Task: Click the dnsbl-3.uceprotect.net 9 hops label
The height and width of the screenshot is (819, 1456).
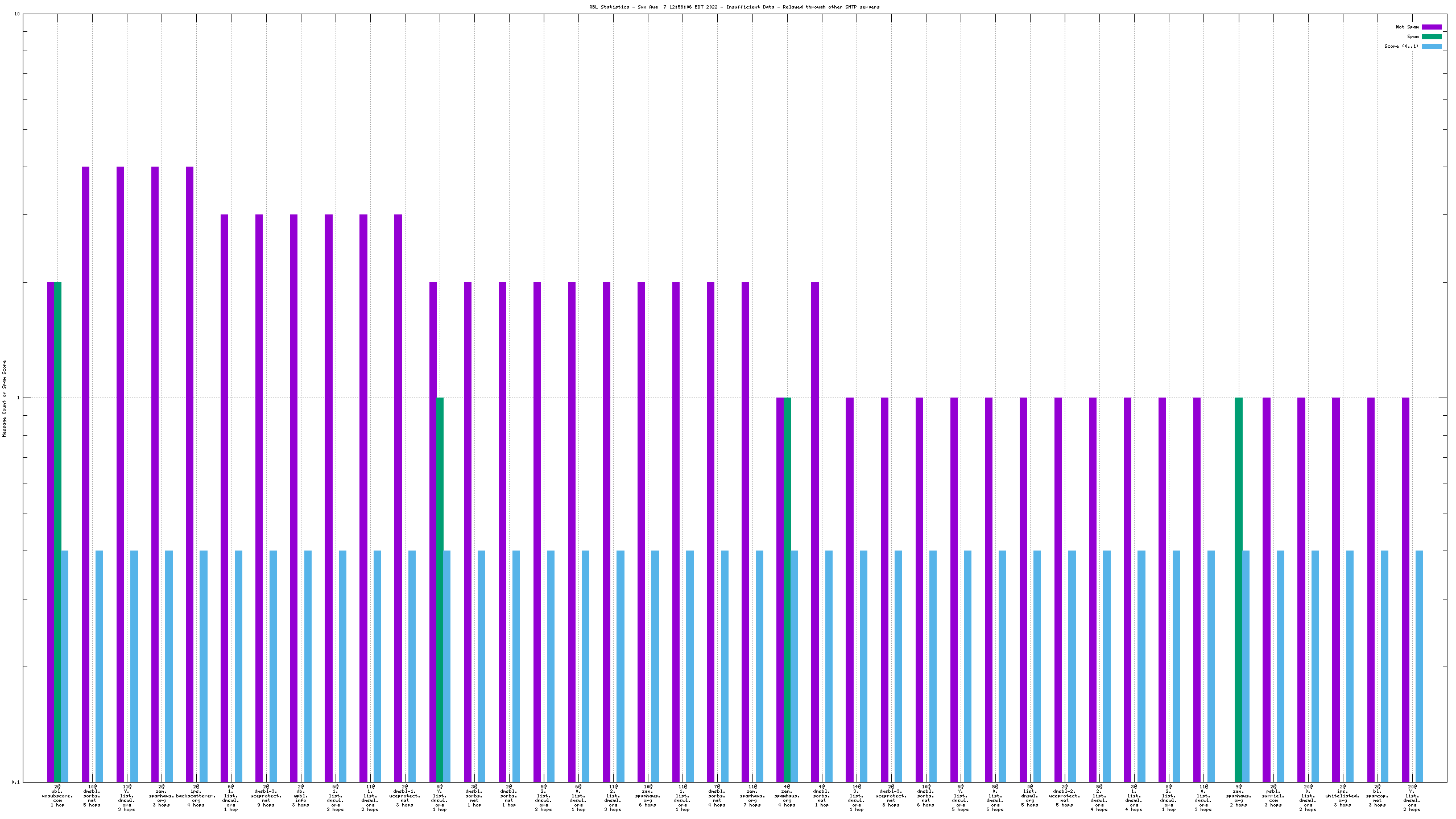Action: (266, 796)
